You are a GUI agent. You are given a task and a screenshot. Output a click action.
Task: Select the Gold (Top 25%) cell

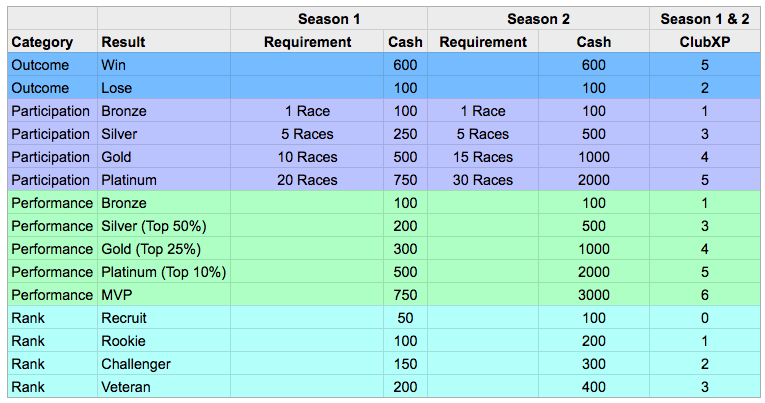click(x=150, y=249)
